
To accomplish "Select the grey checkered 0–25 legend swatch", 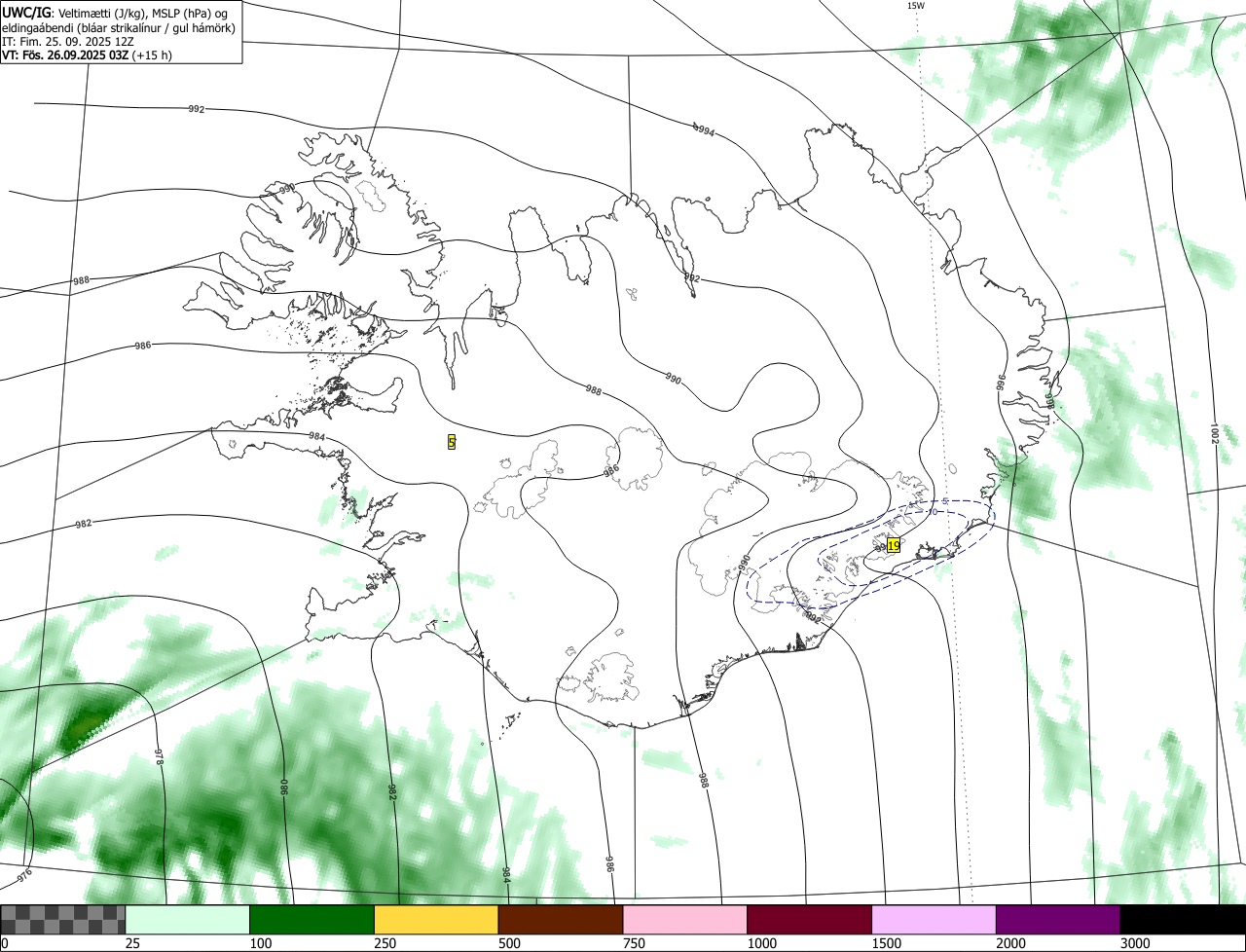I will (x=63, y=920).
